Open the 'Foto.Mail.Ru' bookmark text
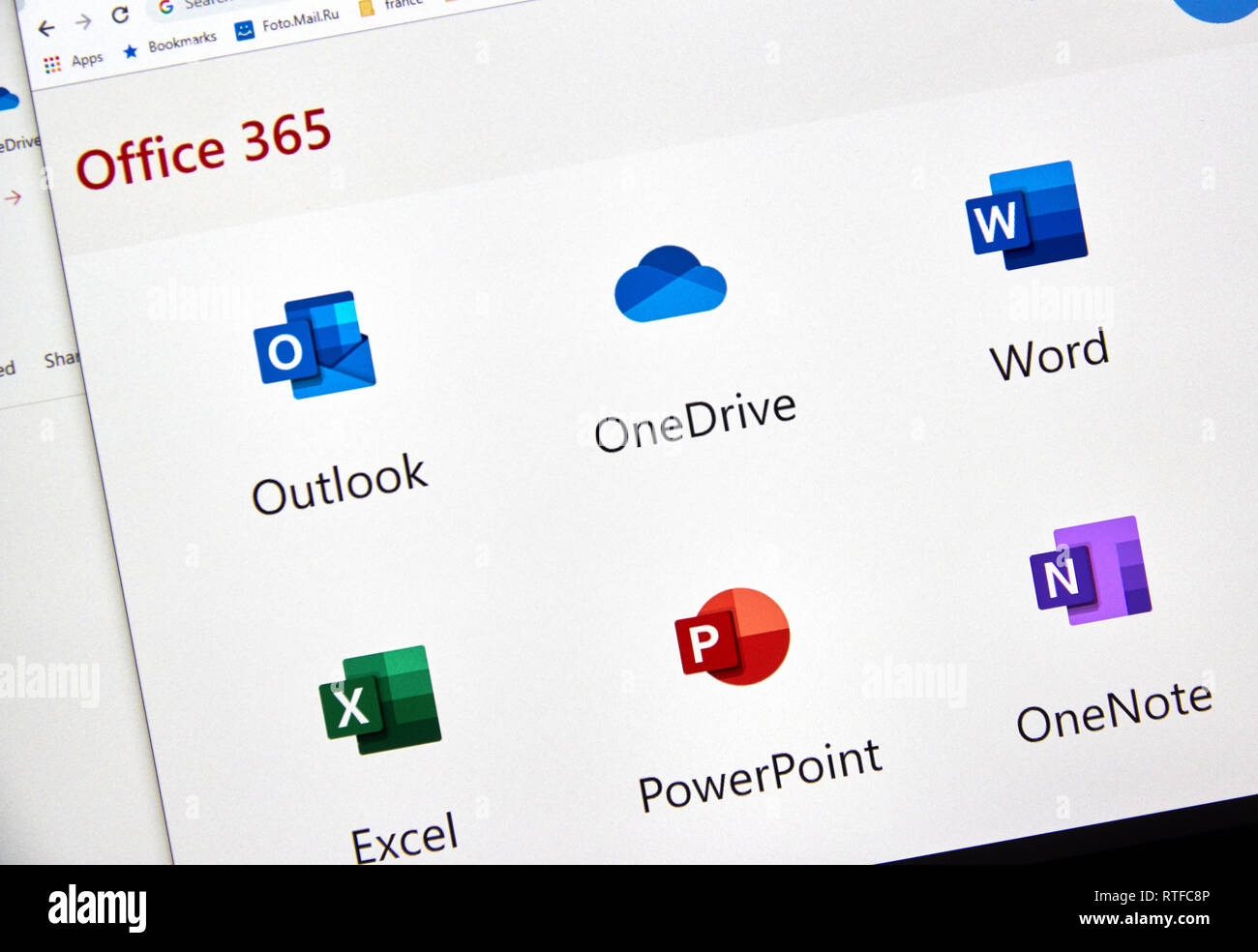 (x=301, y=19)
